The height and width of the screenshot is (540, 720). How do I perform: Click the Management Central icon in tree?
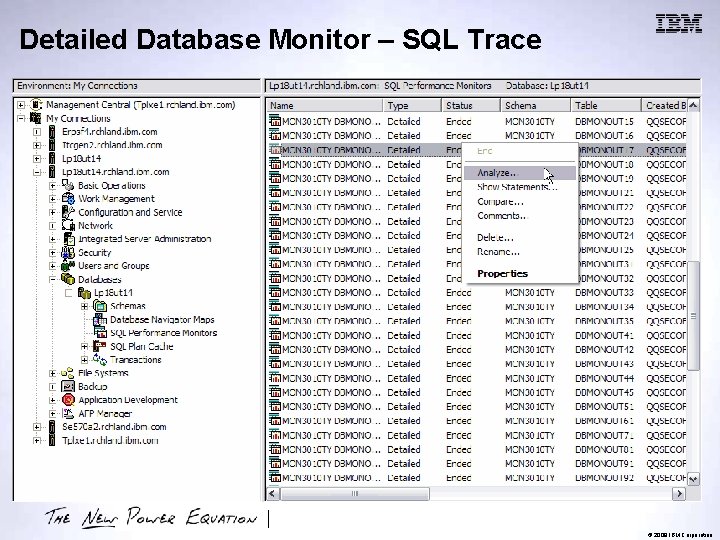36,105
